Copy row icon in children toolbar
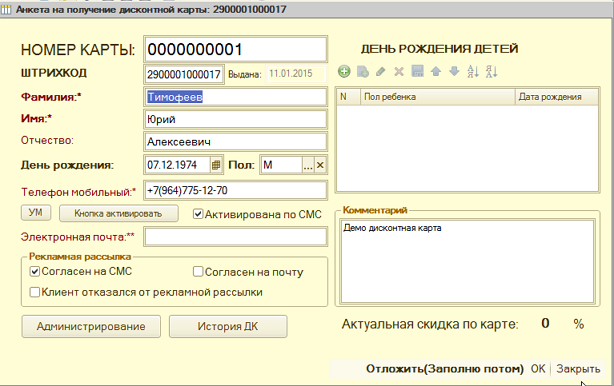Screen dimensions: 614x386 coord(363,72)
